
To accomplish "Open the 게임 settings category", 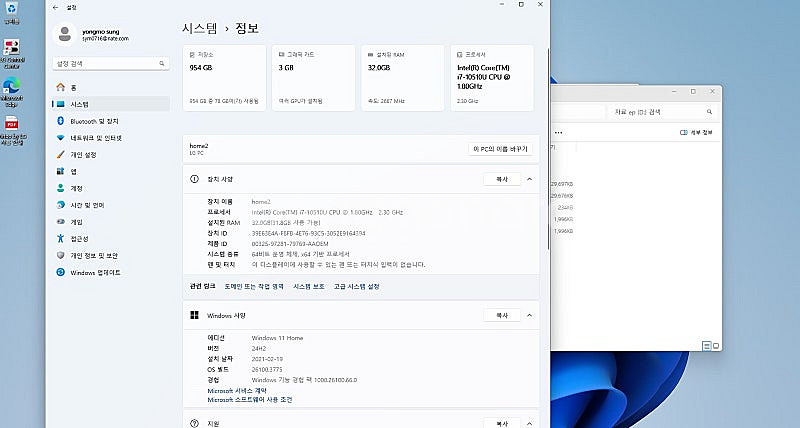I will (x=111, y=222).
